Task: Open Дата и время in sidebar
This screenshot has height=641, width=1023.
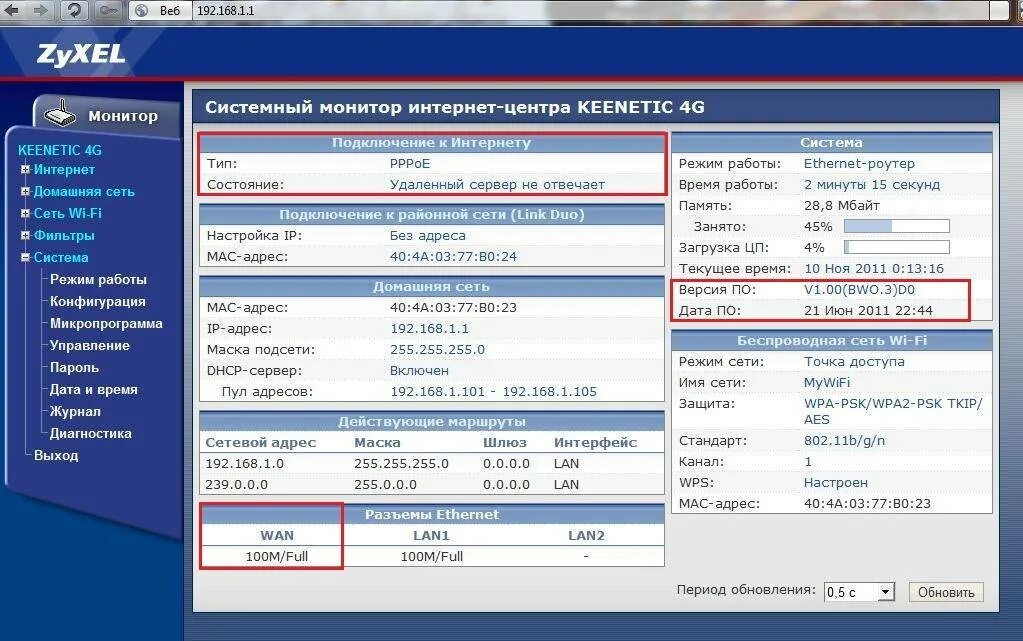Action: coord(93,390)
